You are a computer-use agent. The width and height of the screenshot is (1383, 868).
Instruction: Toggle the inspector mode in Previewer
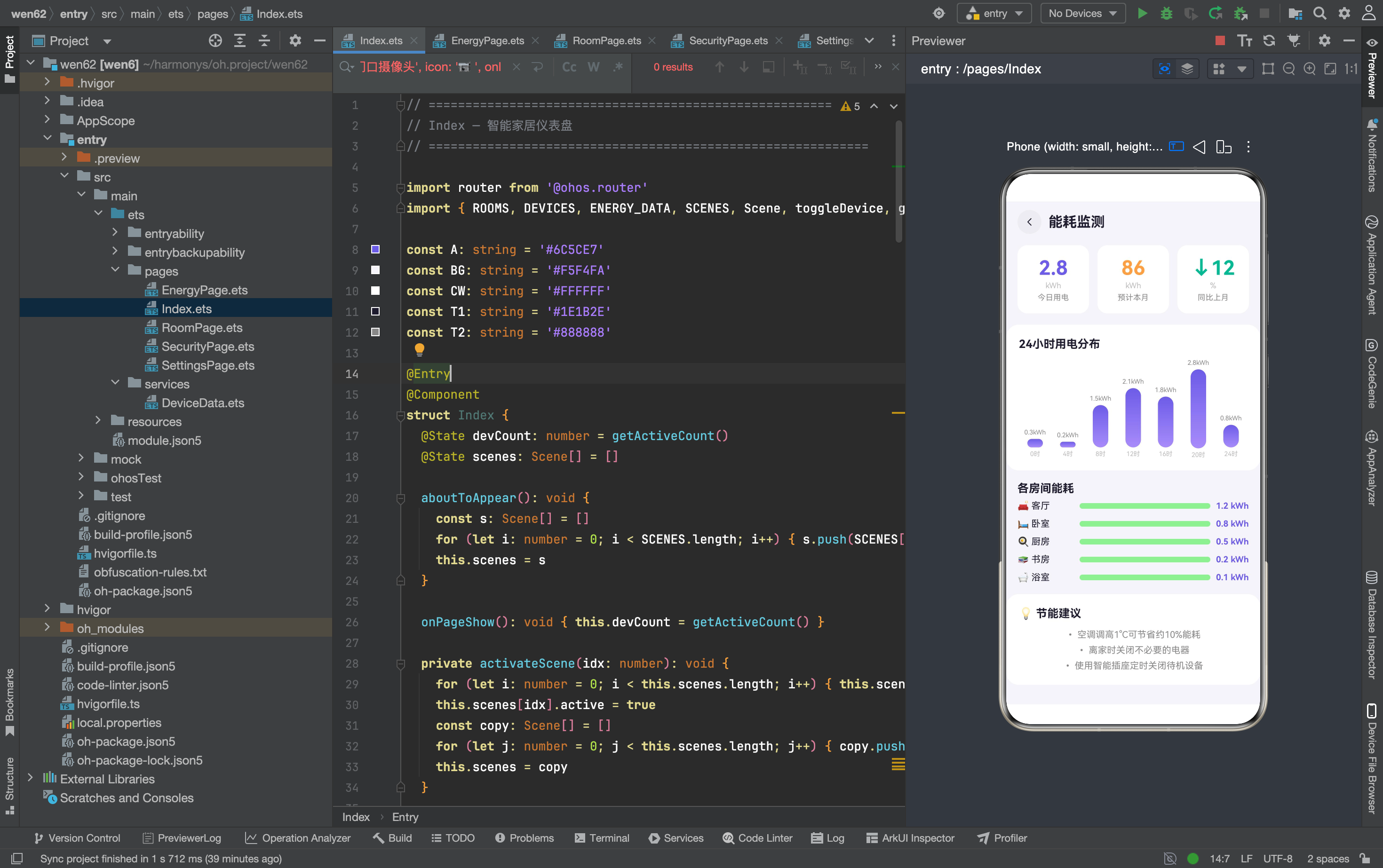click(1165, 69)
